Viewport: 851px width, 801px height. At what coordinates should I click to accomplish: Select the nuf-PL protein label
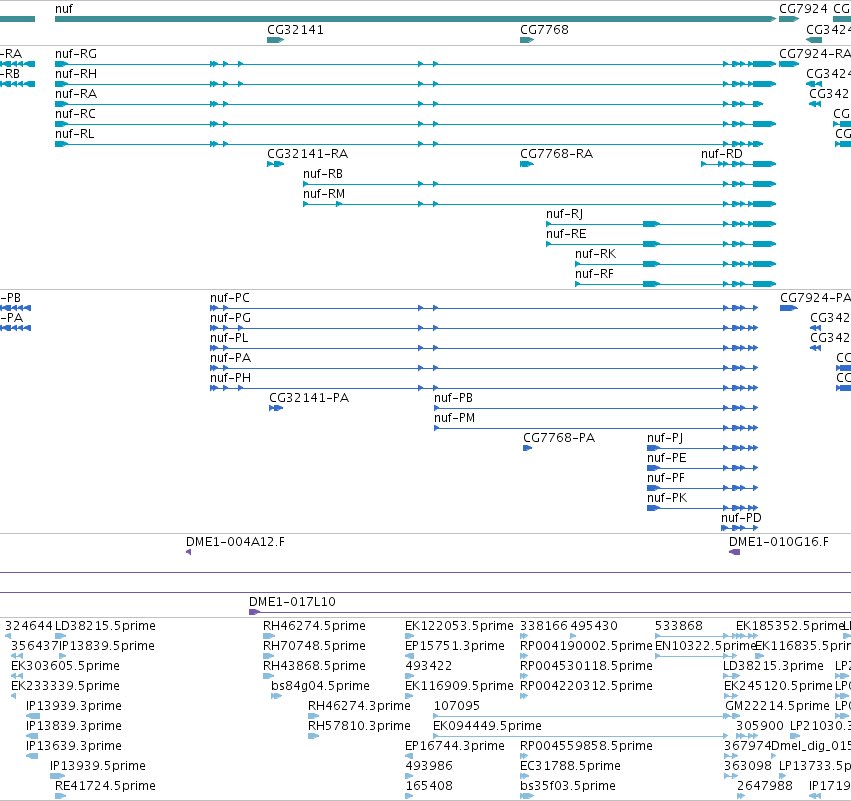pos(229,338)
